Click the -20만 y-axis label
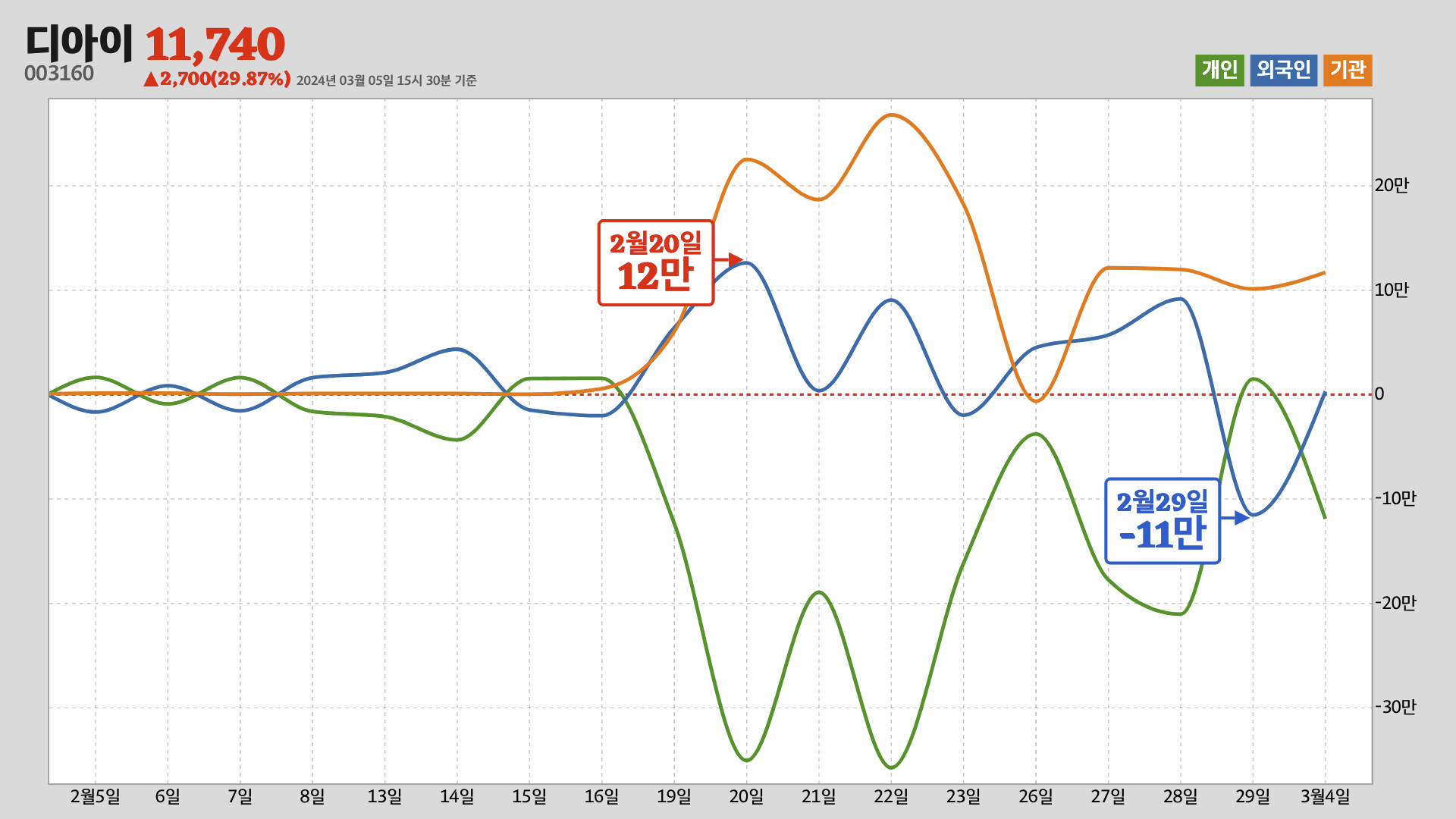The image size is (1456, 819). [1395, 604]
